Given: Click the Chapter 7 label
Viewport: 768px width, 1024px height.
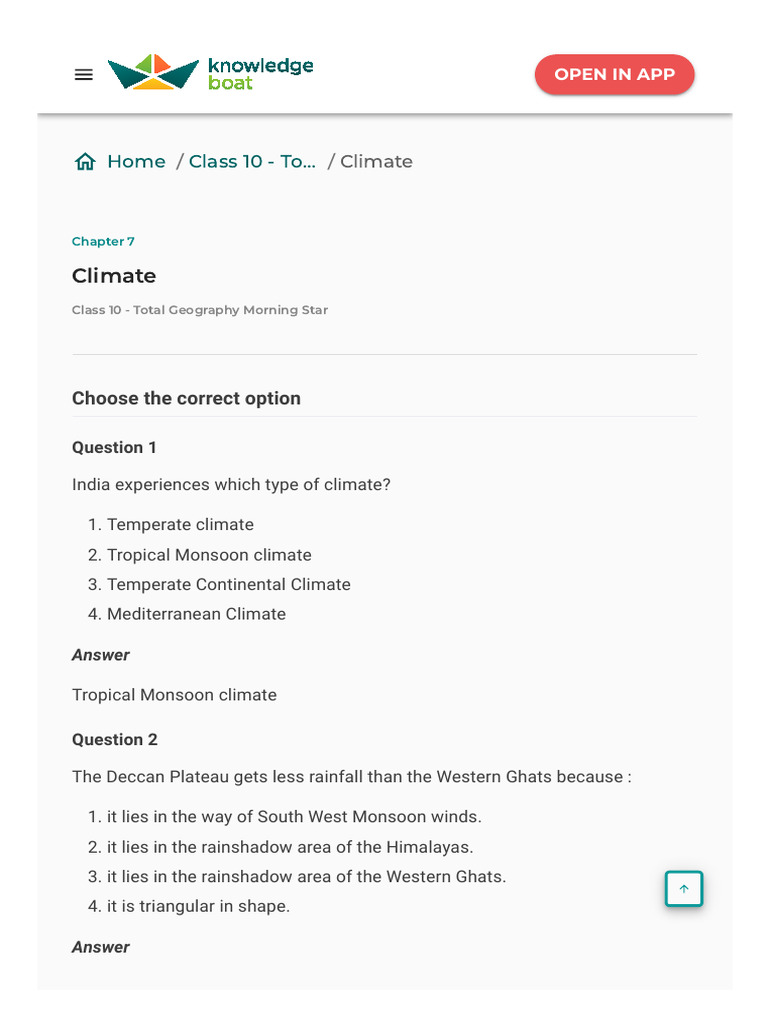Looking at the screenshot, I should (x=103, y=242).
